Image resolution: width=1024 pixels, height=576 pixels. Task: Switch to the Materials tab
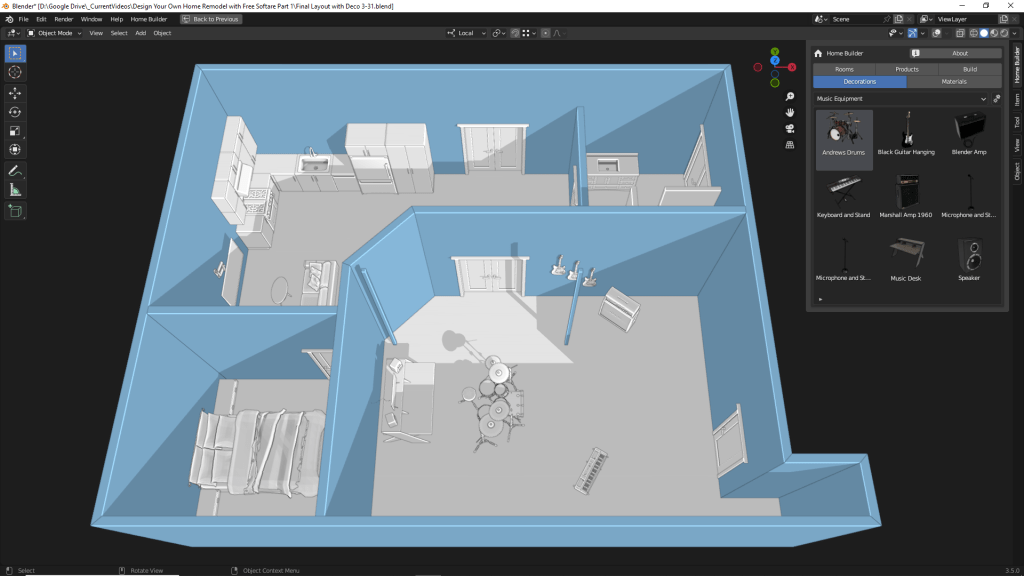(x=954, y=82)
